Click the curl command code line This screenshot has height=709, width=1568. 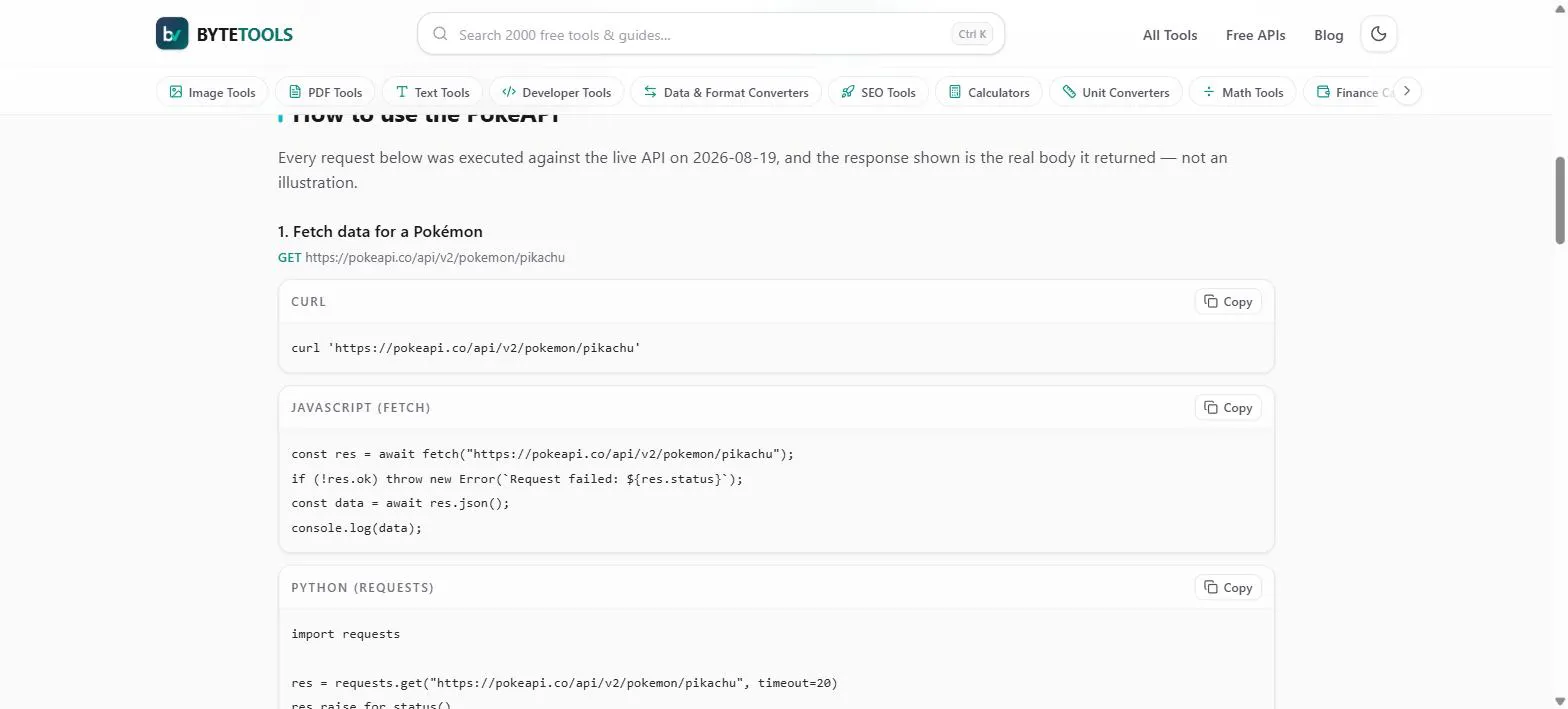point(466,348)
